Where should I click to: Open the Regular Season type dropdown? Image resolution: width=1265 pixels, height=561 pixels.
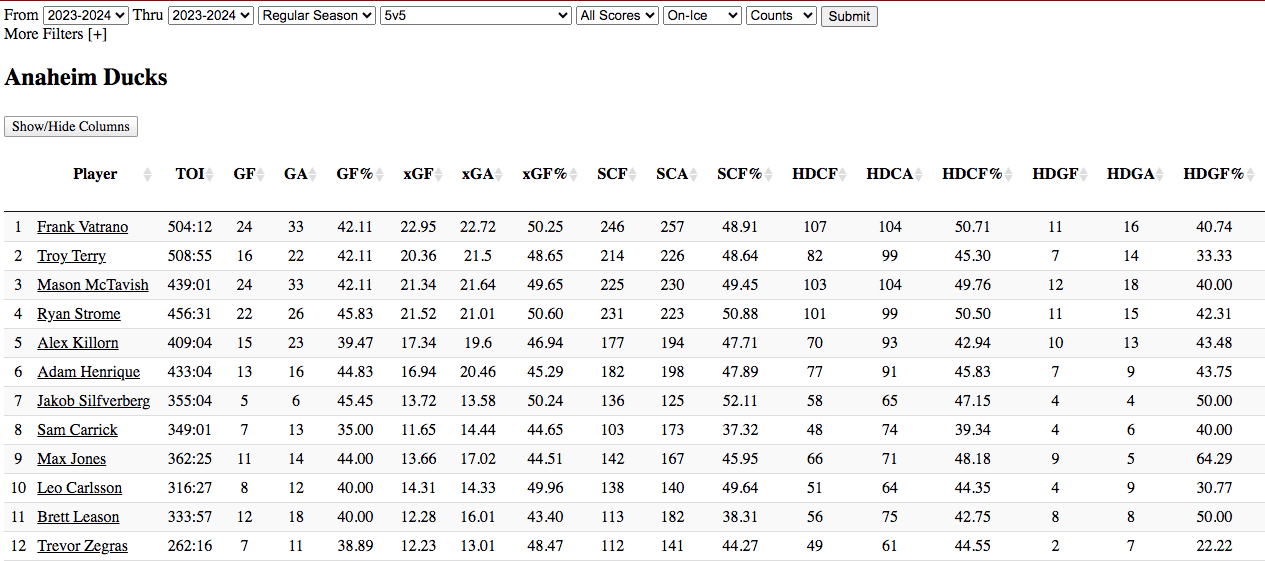(316, 16)
